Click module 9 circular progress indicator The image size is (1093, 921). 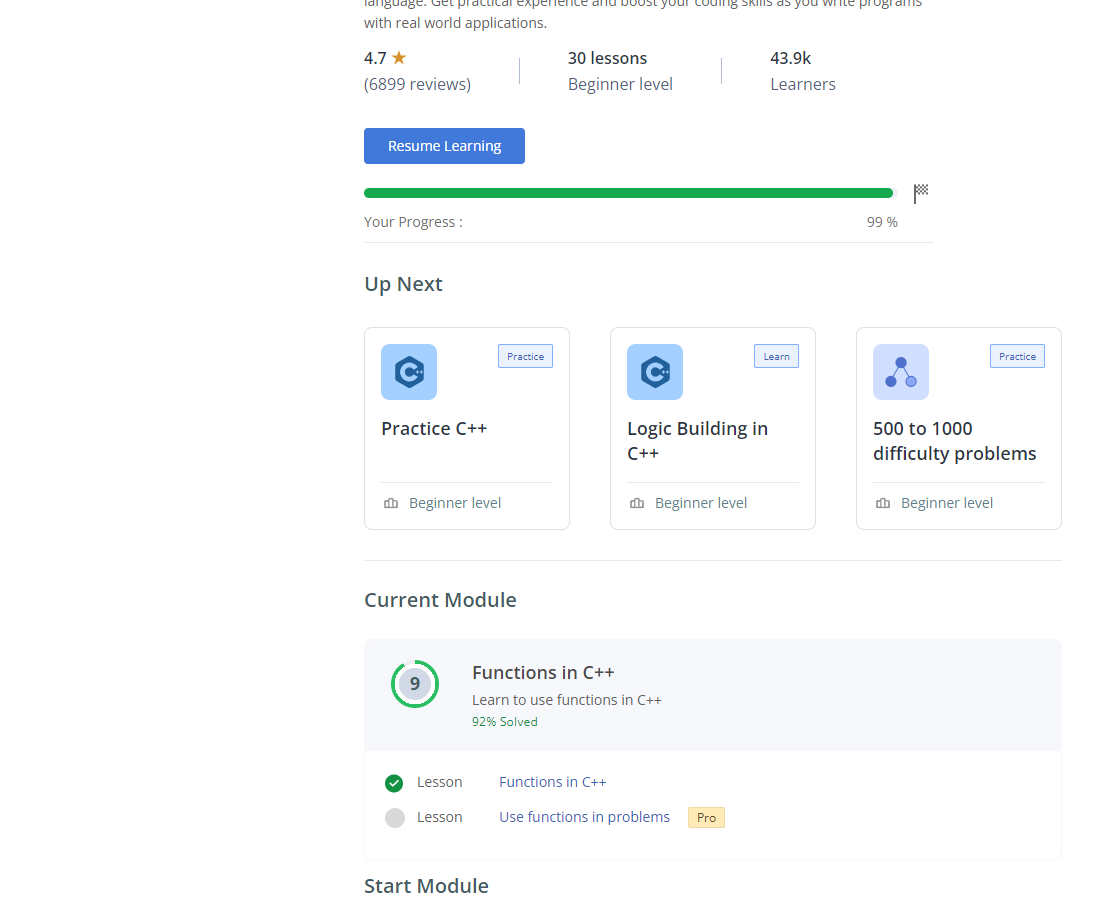point(415,684)
